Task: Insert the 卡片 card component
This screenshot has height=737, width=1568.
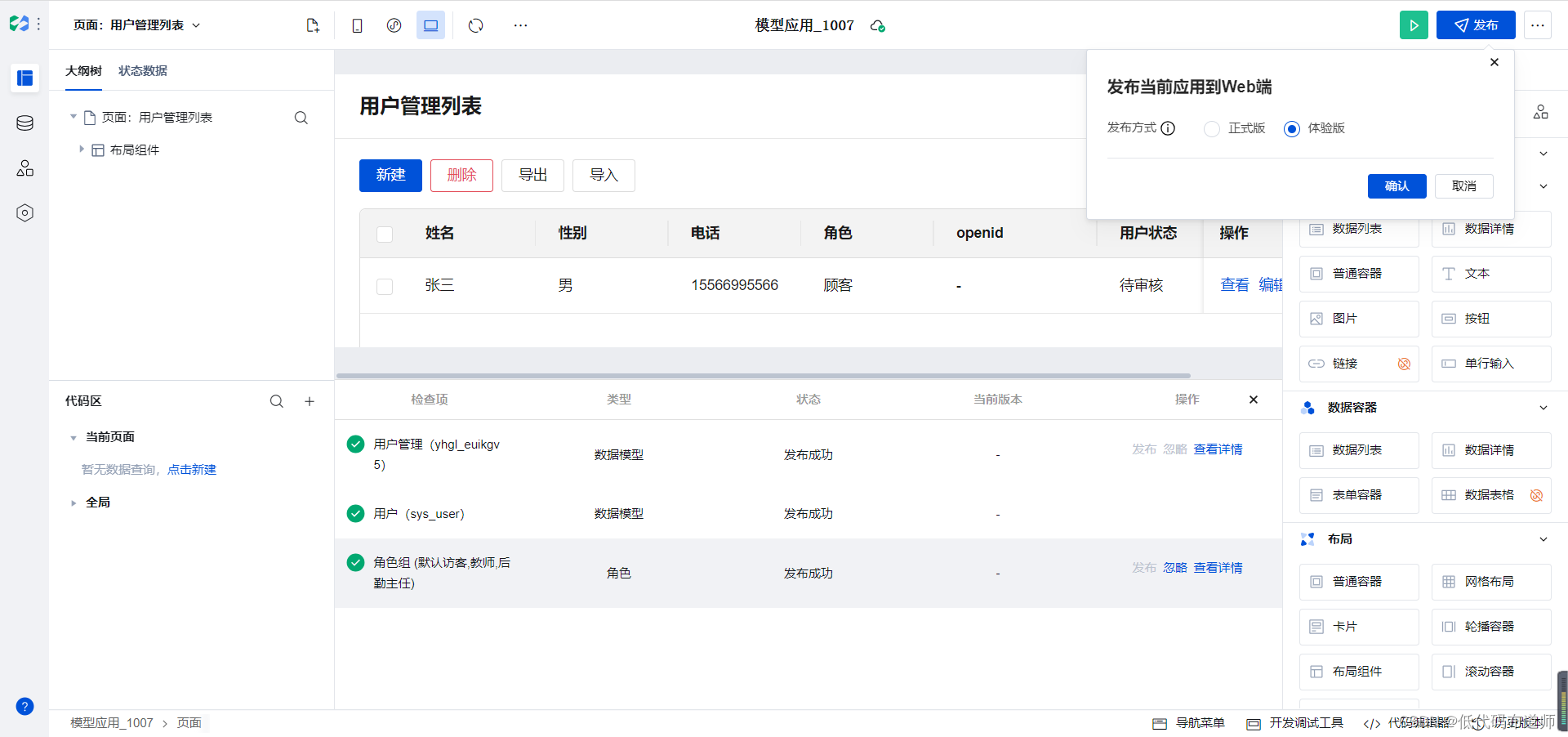Action: coord(1359,627)
